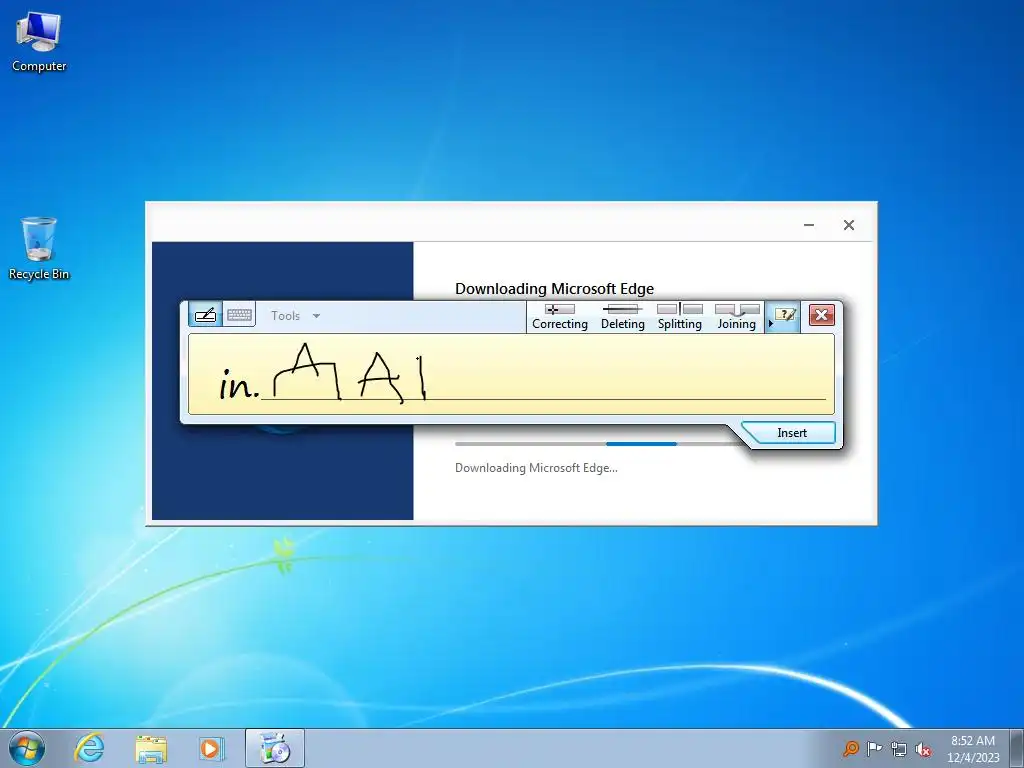Click the muted volume tray icon

(x=923, y=749)
